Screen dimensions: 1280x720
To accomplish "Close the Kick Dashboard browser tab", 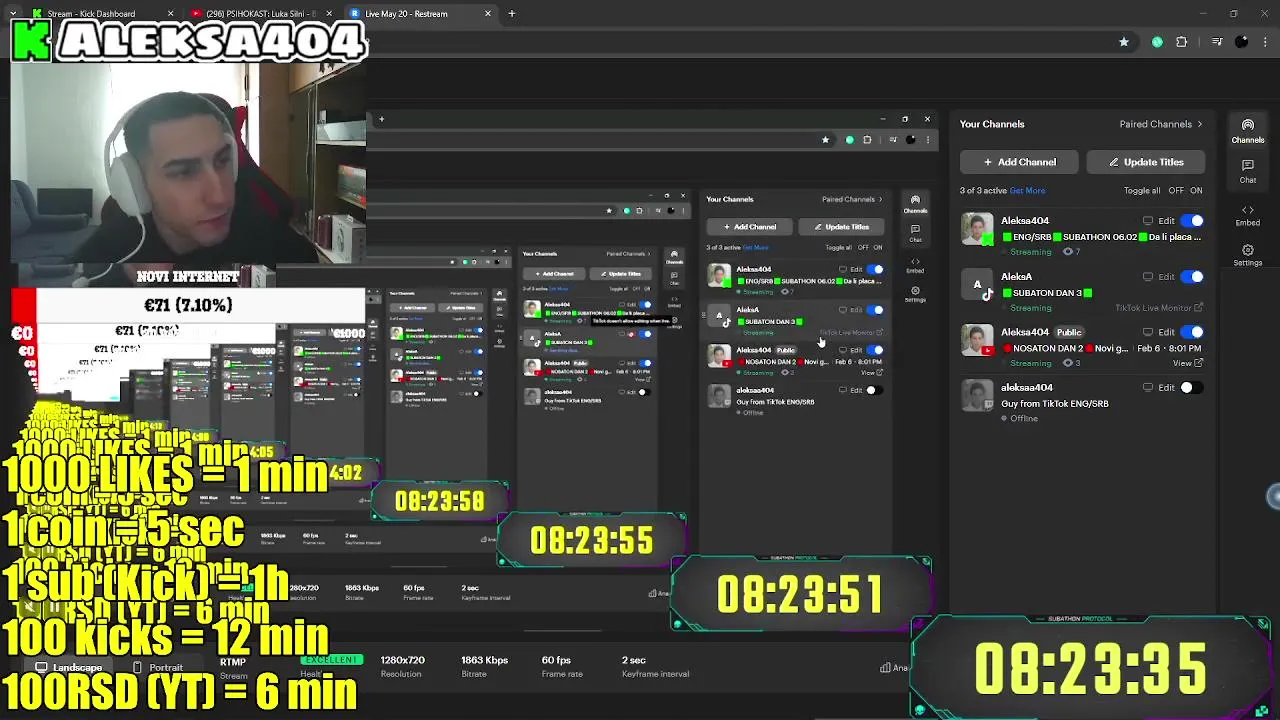I will click(x=170, y=14).
